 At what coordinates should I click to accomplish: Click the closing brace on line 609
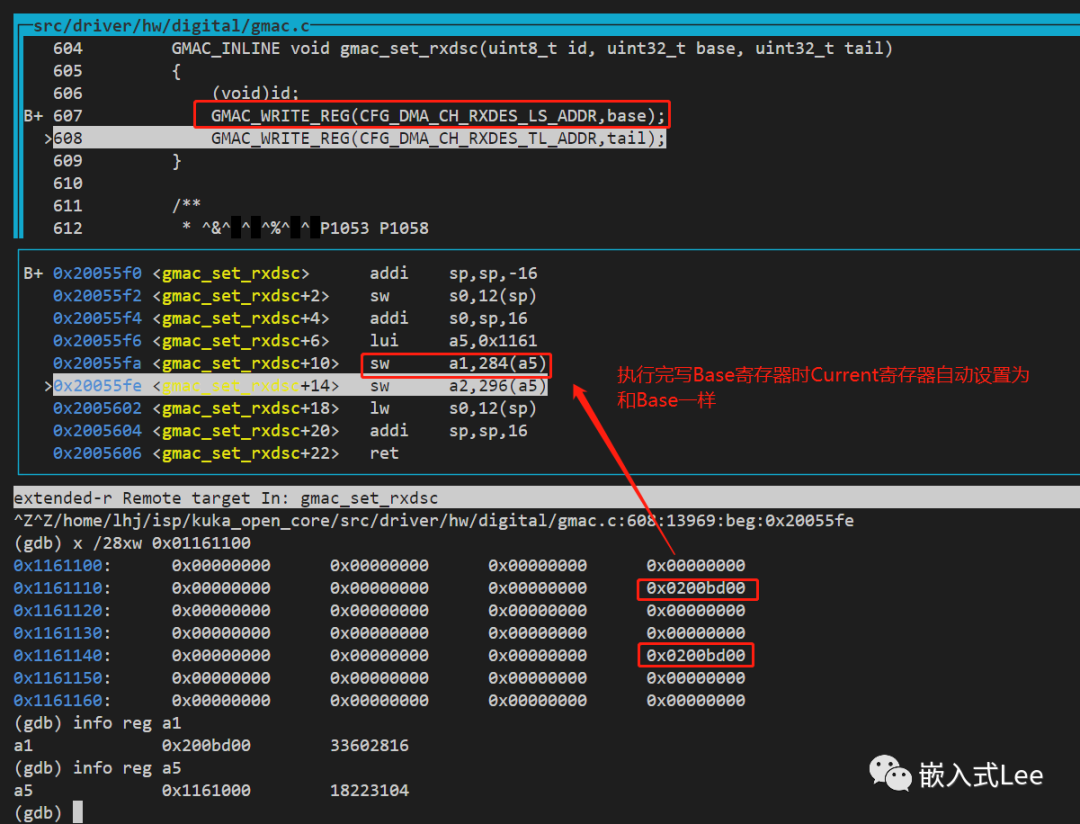(176, 161)
